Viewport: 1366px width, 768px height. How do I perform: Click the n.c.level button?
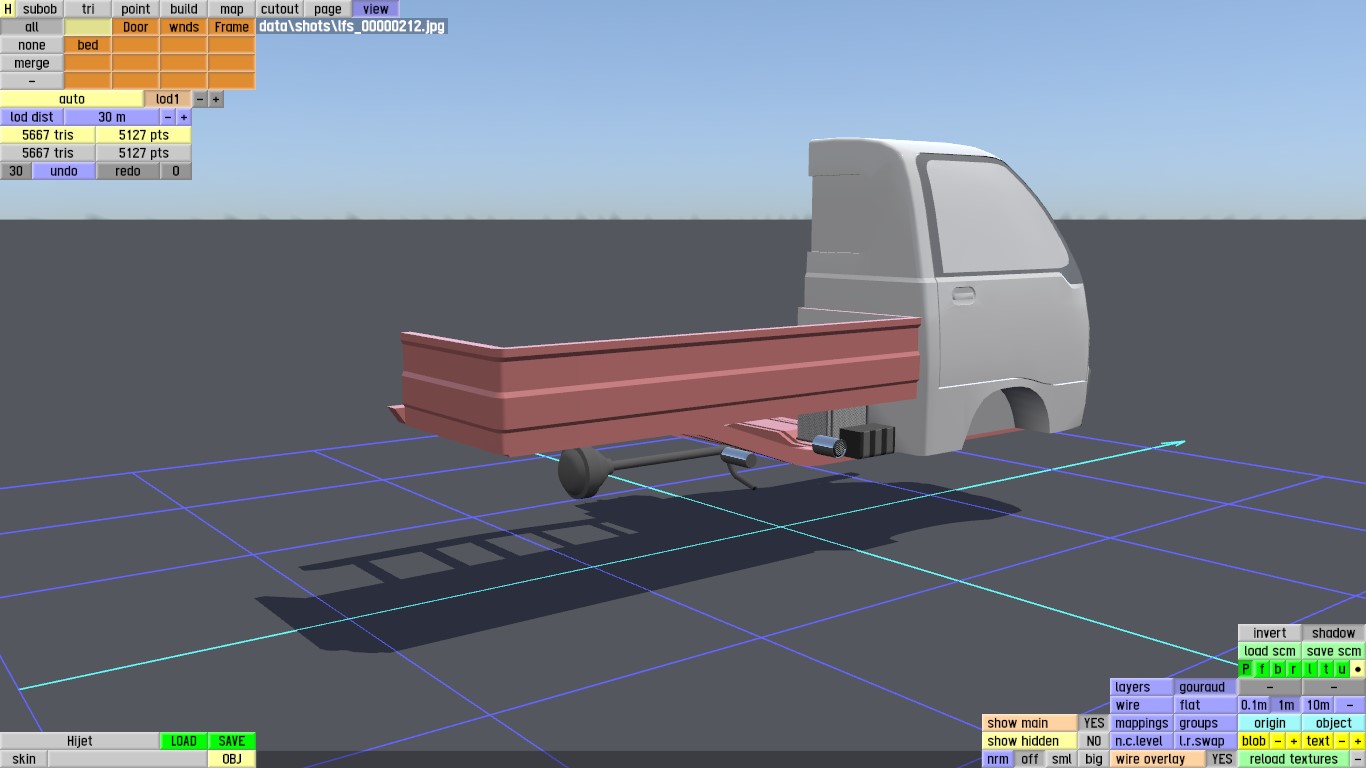click(1142, 741)
